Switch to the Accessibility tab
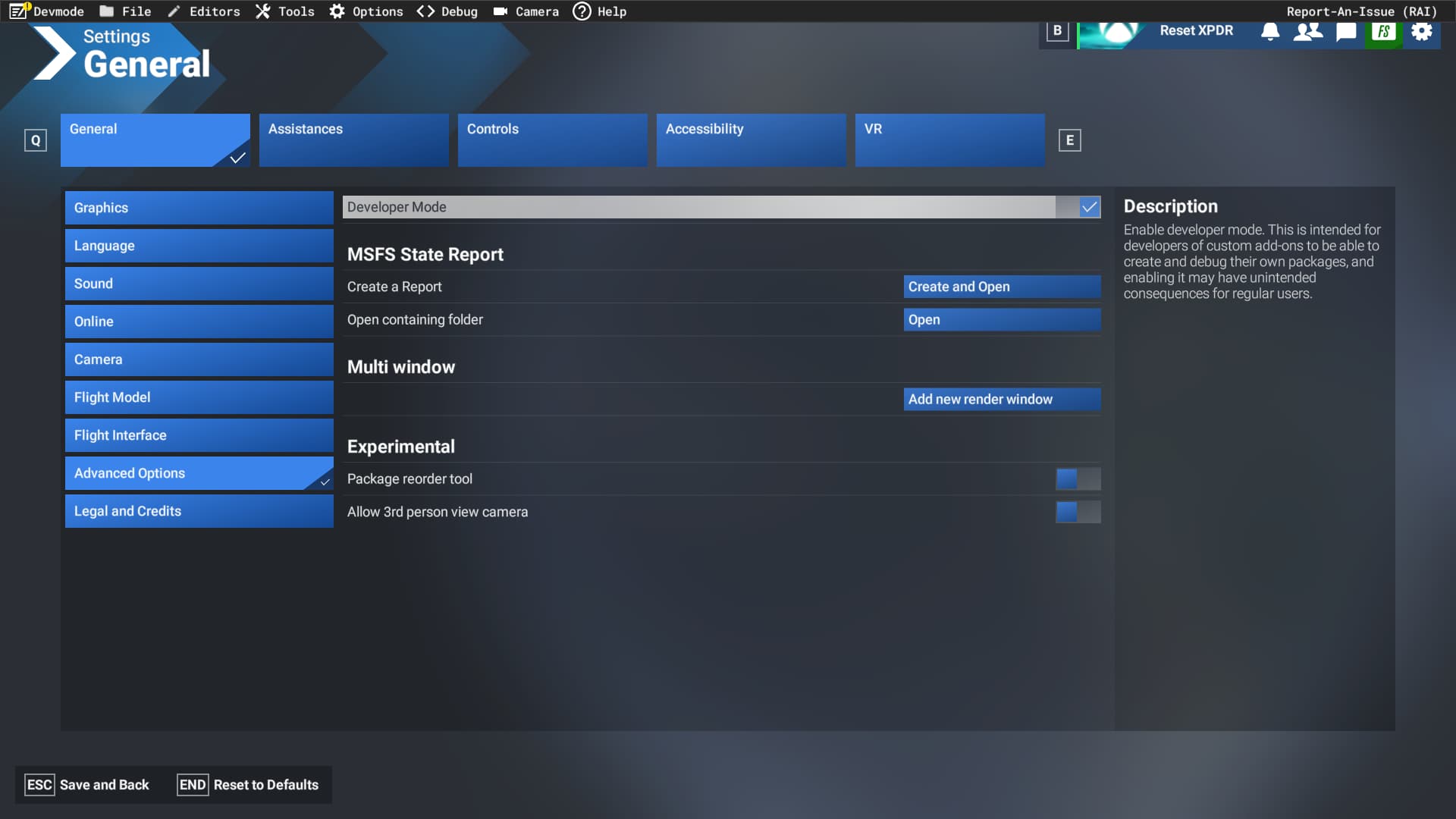Screen dimensions: 1456x819 [751, 140]
